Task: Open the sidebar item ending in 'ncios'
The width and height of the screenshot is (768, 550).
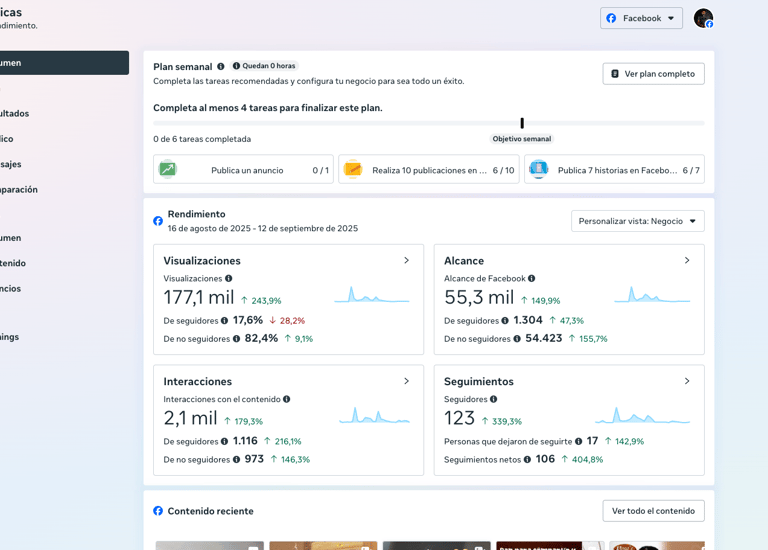Action: coord(11,289)
